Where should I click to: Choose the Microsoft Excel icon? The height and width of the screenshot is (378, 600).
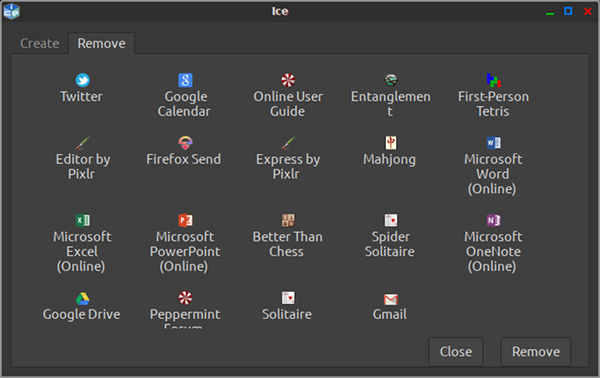pos(82,220)
